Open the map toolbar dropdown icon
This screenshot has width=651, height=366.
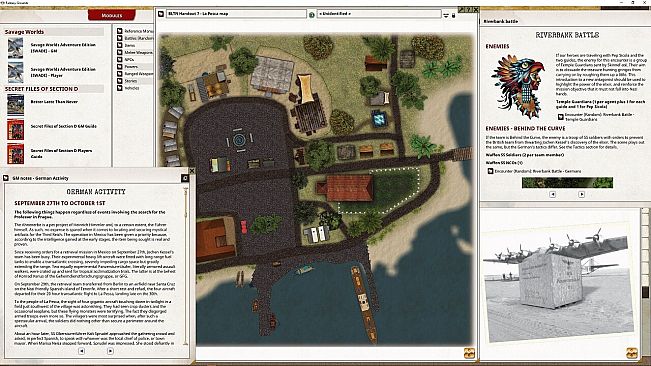(446, 15)
